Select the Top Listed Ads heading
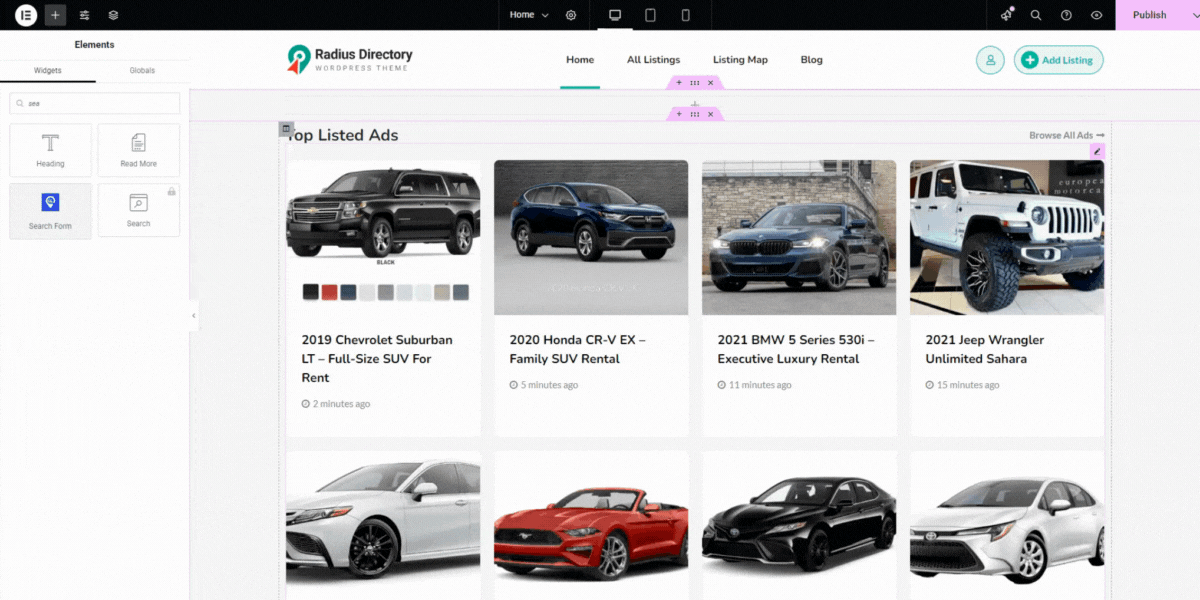 click(x=343, y=135)
